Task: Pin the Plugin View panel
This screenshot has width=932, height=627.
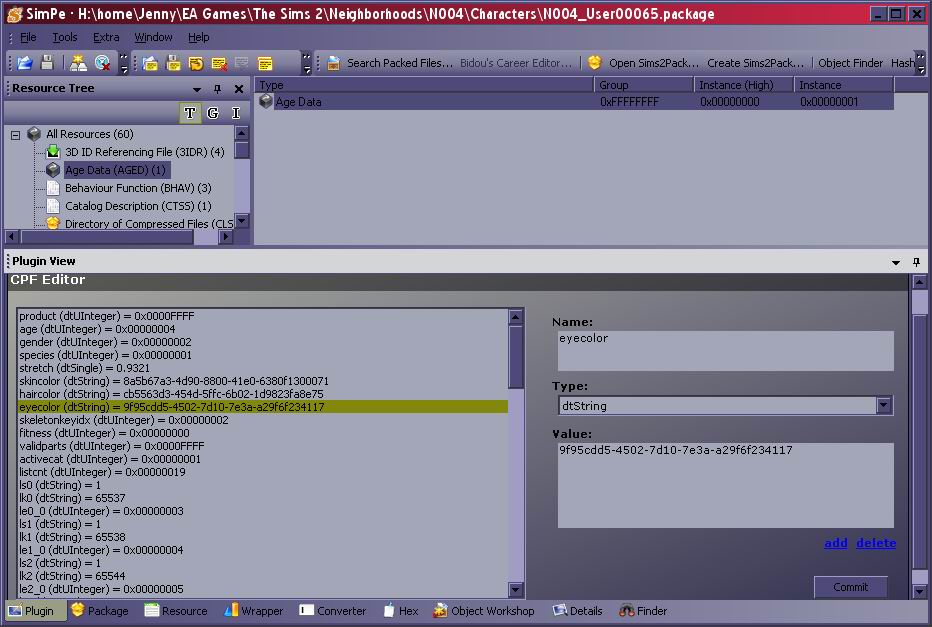Action: (916, 261)
